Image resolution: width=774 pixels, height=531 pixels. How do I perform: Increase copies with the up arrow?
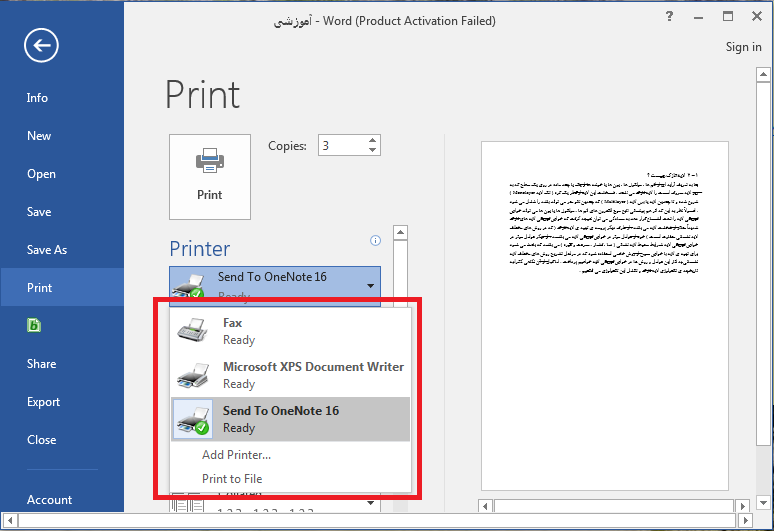pos(373,140)
